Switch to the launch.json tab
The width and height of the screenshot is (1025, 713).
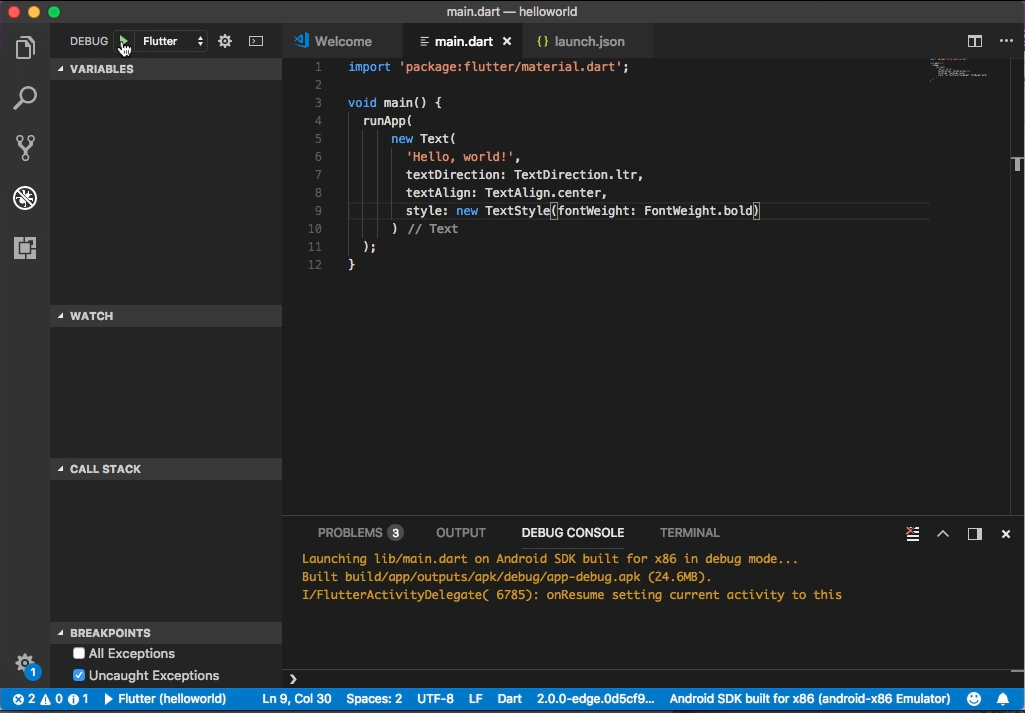tap(588, 41)
